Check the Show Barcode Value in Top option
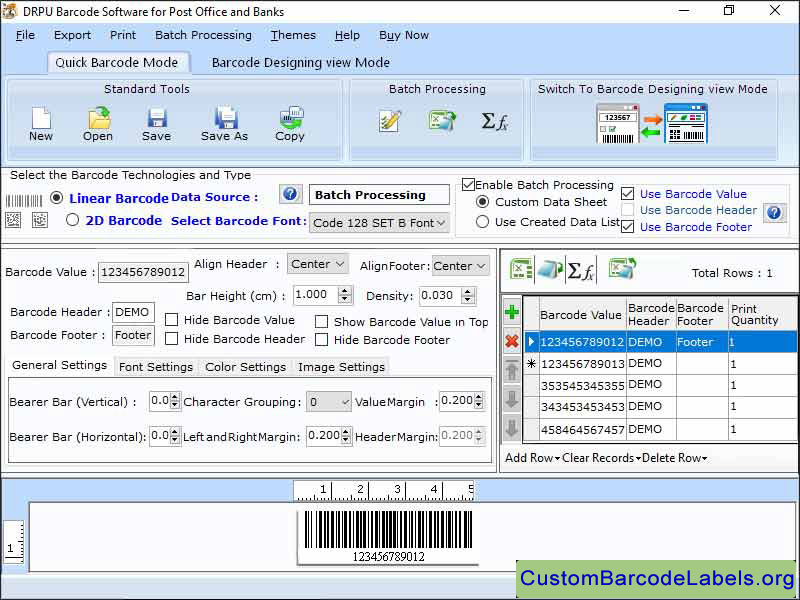Image resolution: width=800 pixels, height=600 pixels. tap(321, 321)
